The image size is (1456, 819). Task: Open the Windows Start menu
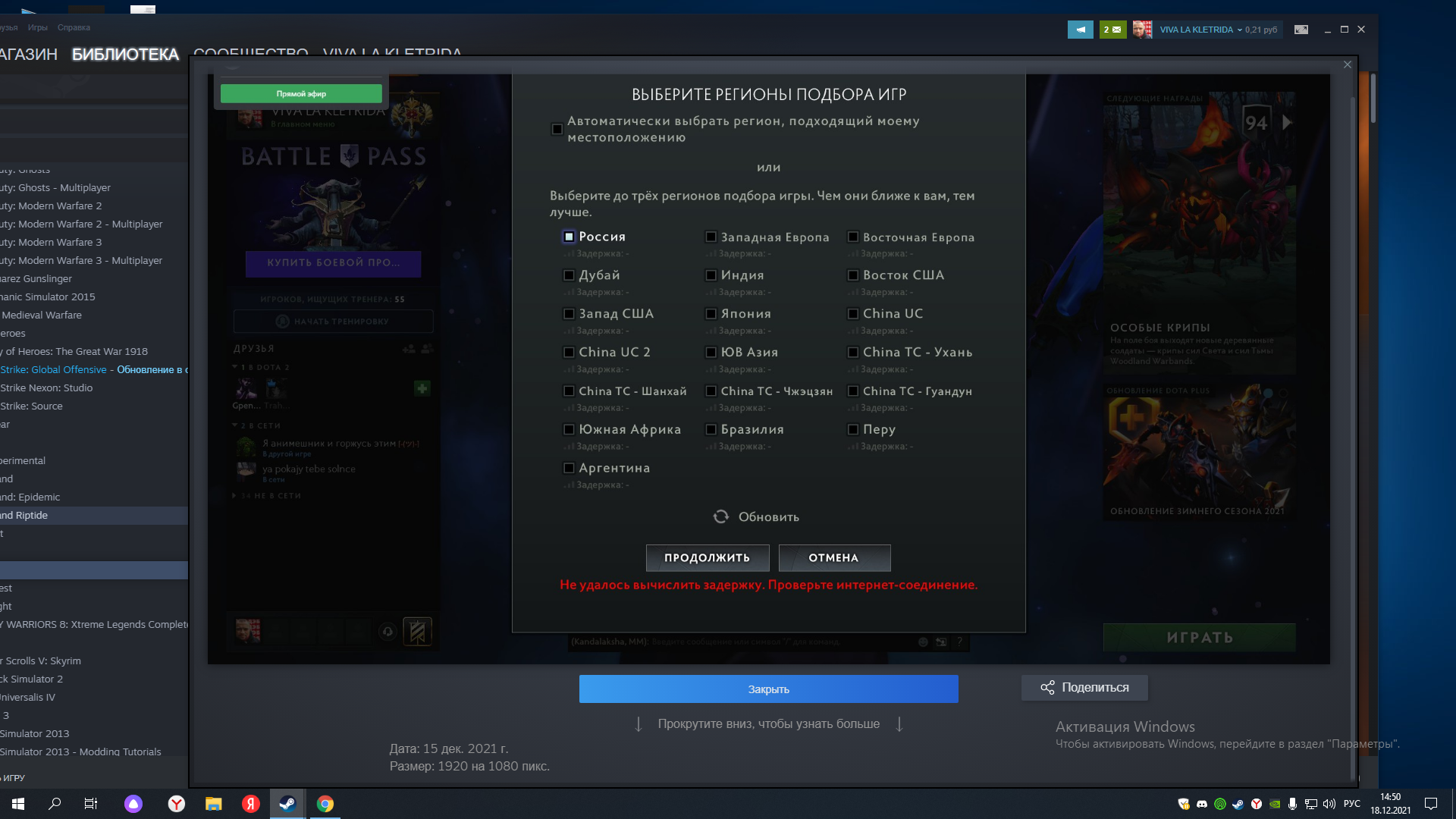pyautogui.click(x=18, y=804)
